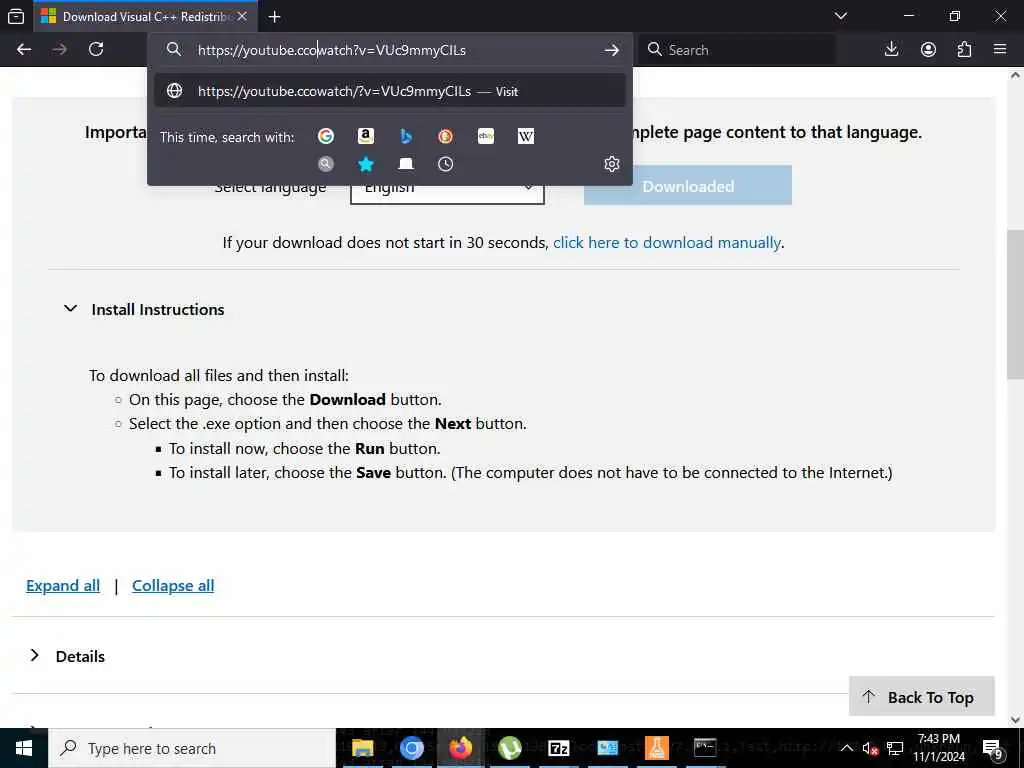Open the Downloads panel icon

891,50
